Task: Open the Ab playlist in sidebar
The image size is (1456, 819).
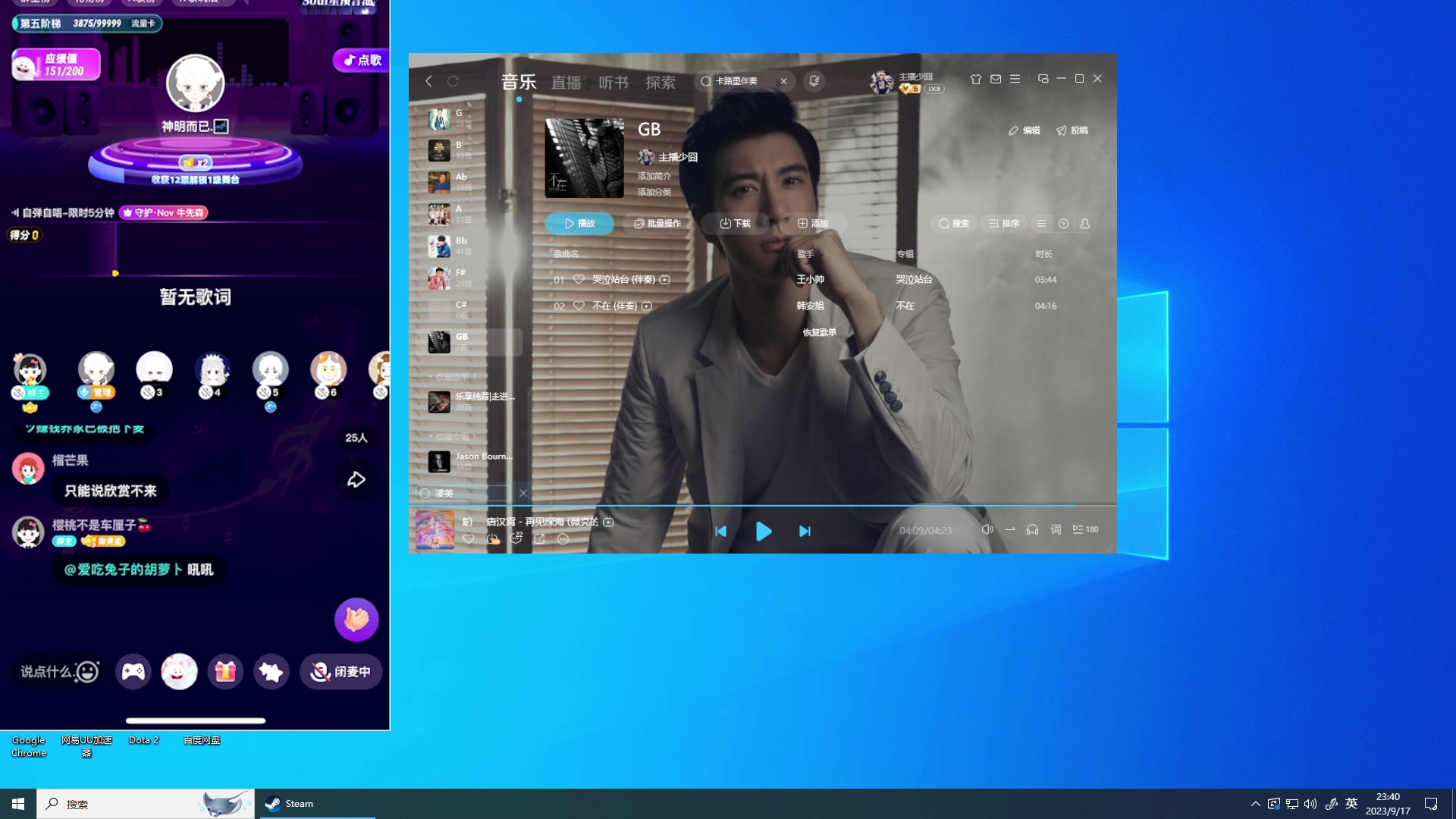Action: (470, 182)
